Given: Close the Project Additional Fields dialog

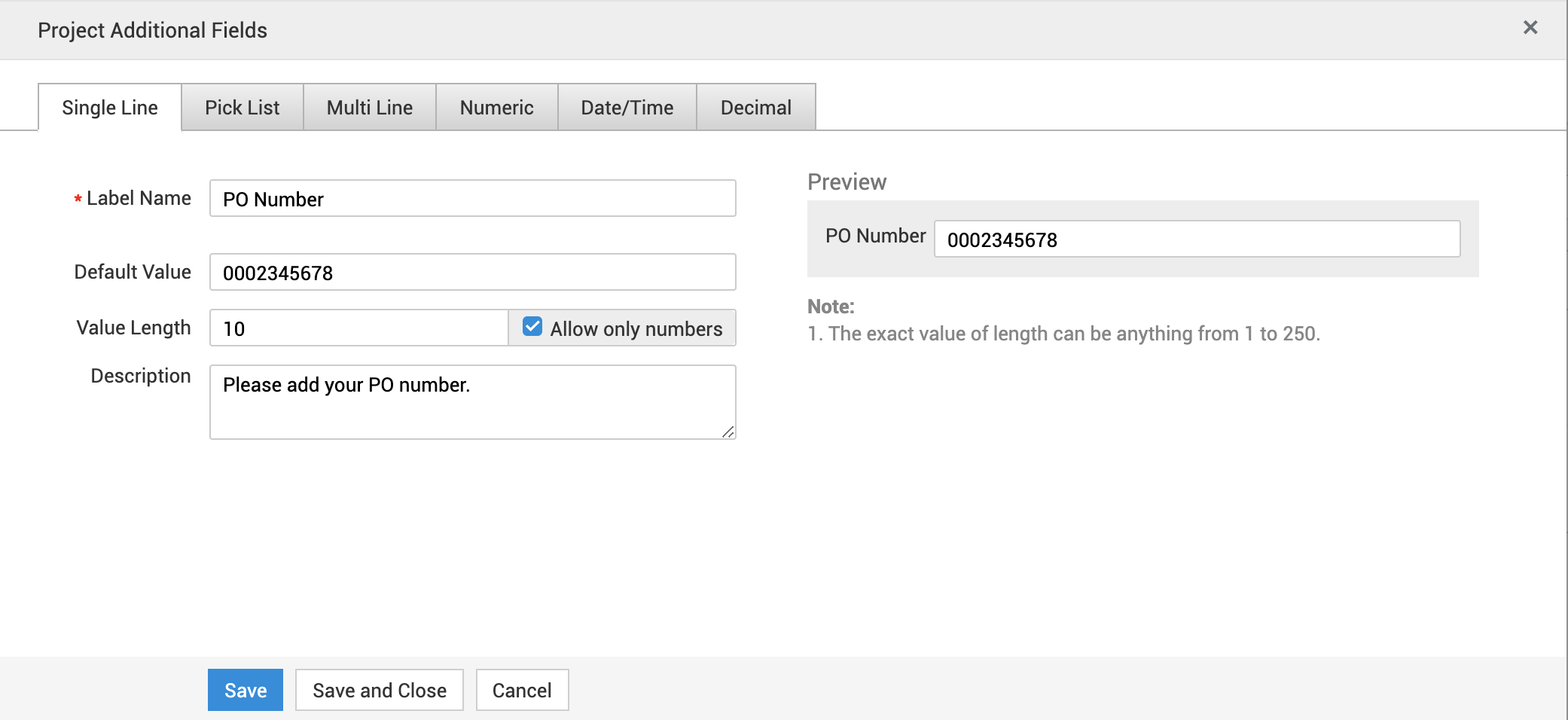Looking at the screenshot, I should 1530,28.
